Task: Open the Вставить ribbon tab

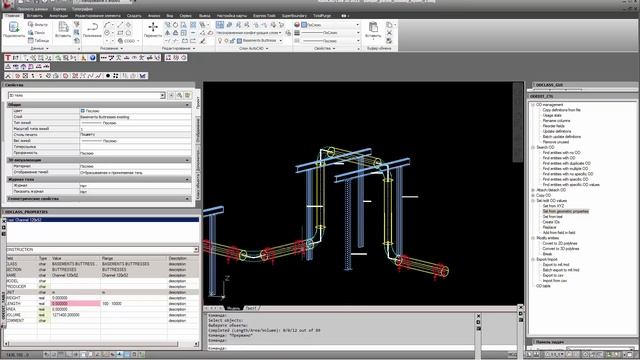Action: [x=35, y=16]
